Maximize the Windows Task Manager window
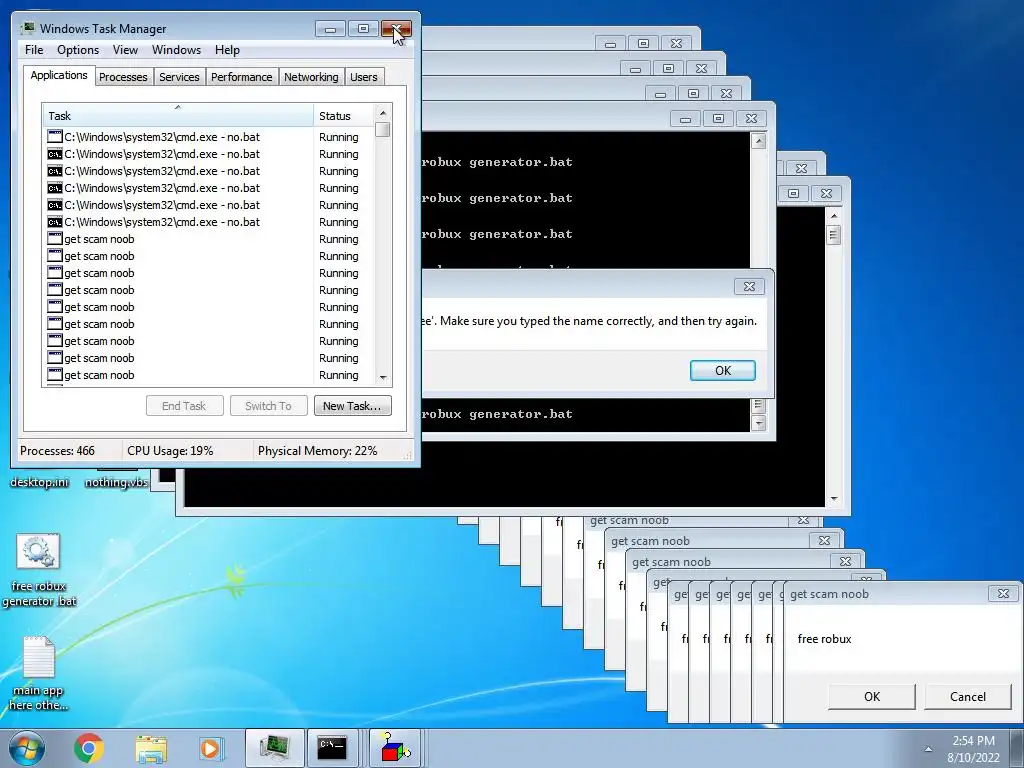The image size is (1024, 768). 363,29
